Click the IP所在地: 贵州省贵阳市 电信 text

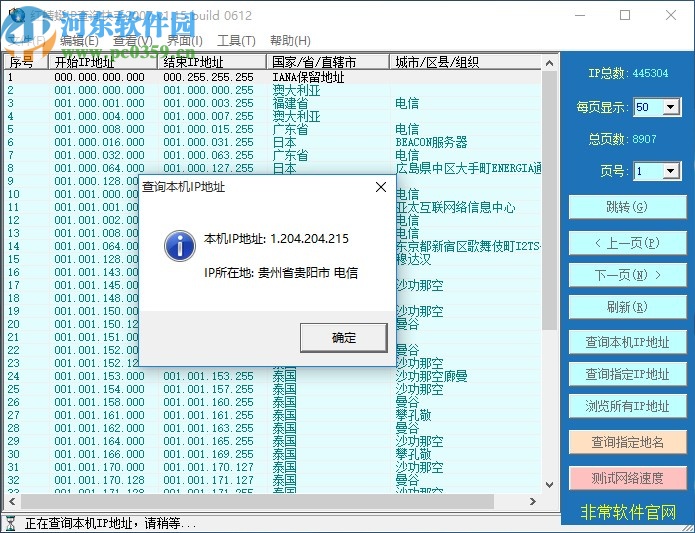point(281,272)
